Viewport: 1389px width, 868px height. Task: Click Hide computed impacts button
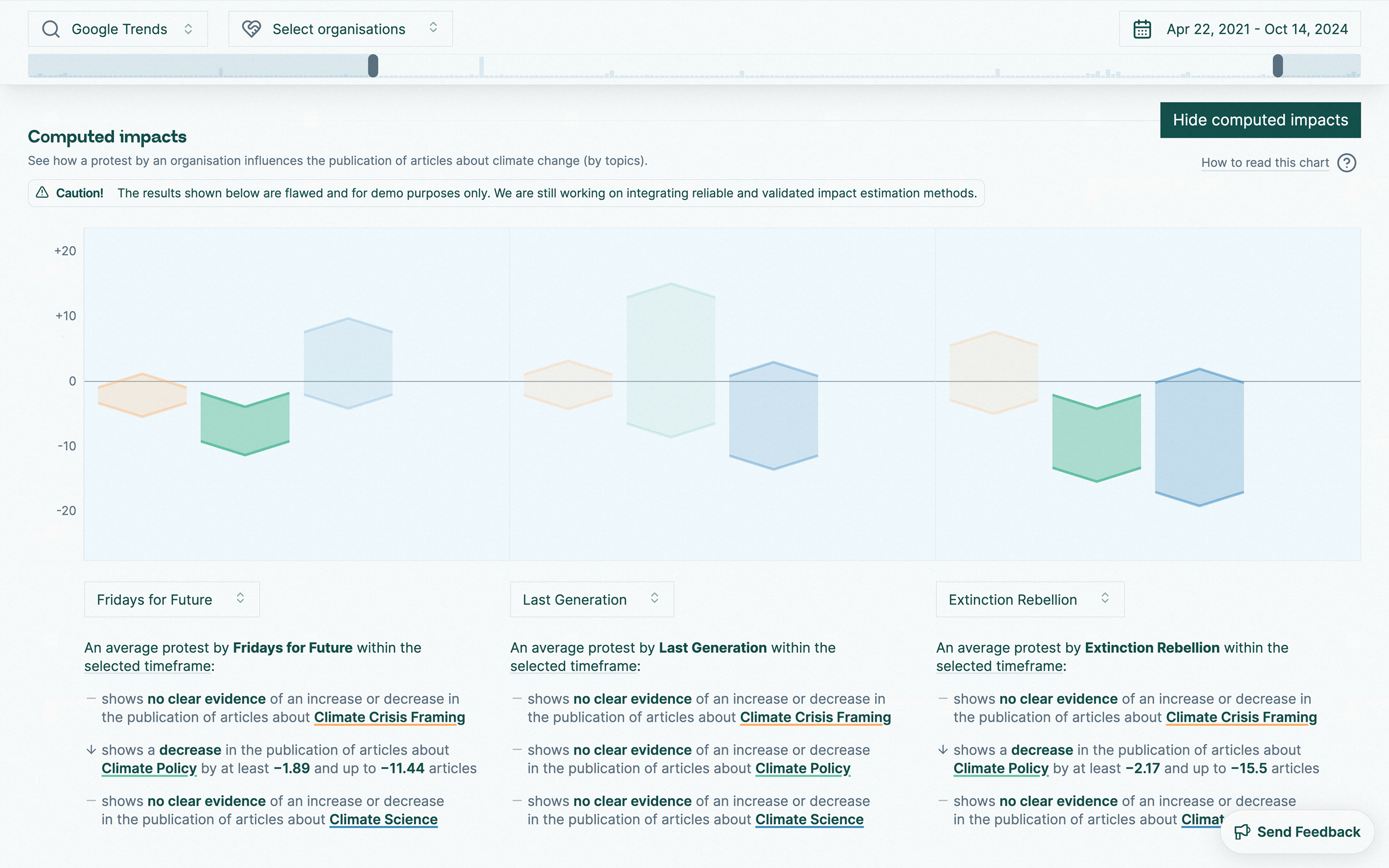coord(1260,120)
